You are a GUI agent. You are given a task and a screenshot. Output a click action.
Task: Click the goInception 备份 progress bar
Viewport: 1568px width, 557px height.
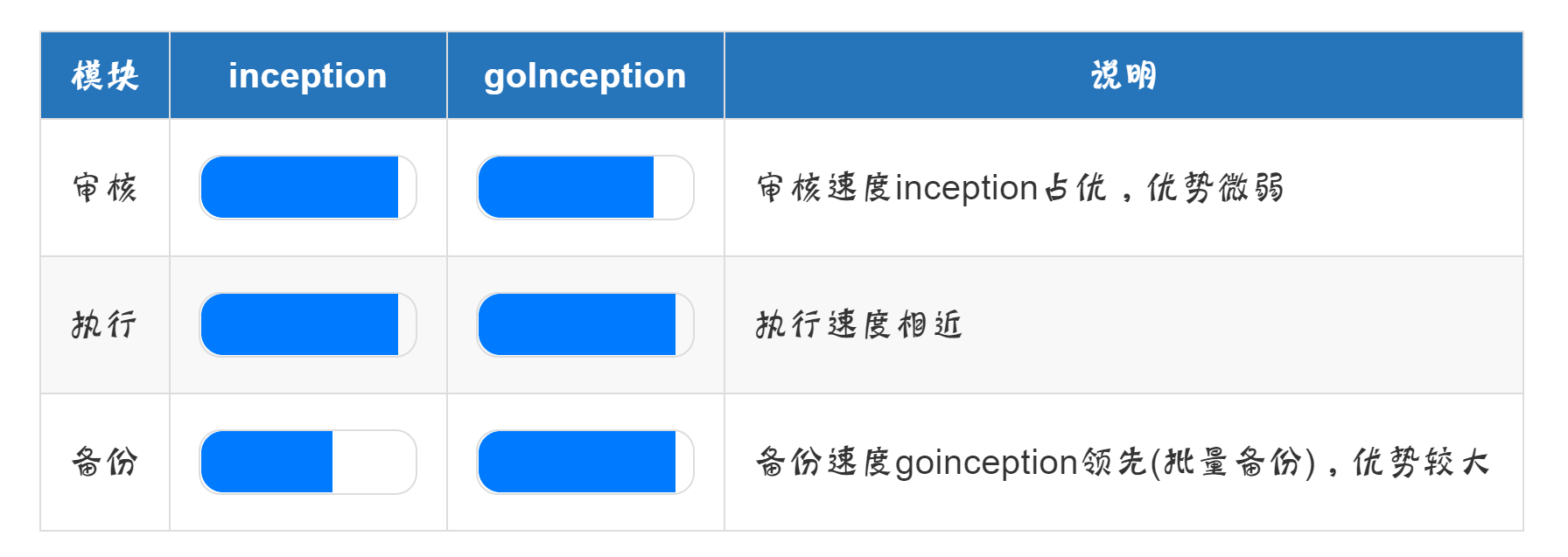pyautogui.click(x=585, y=462)
